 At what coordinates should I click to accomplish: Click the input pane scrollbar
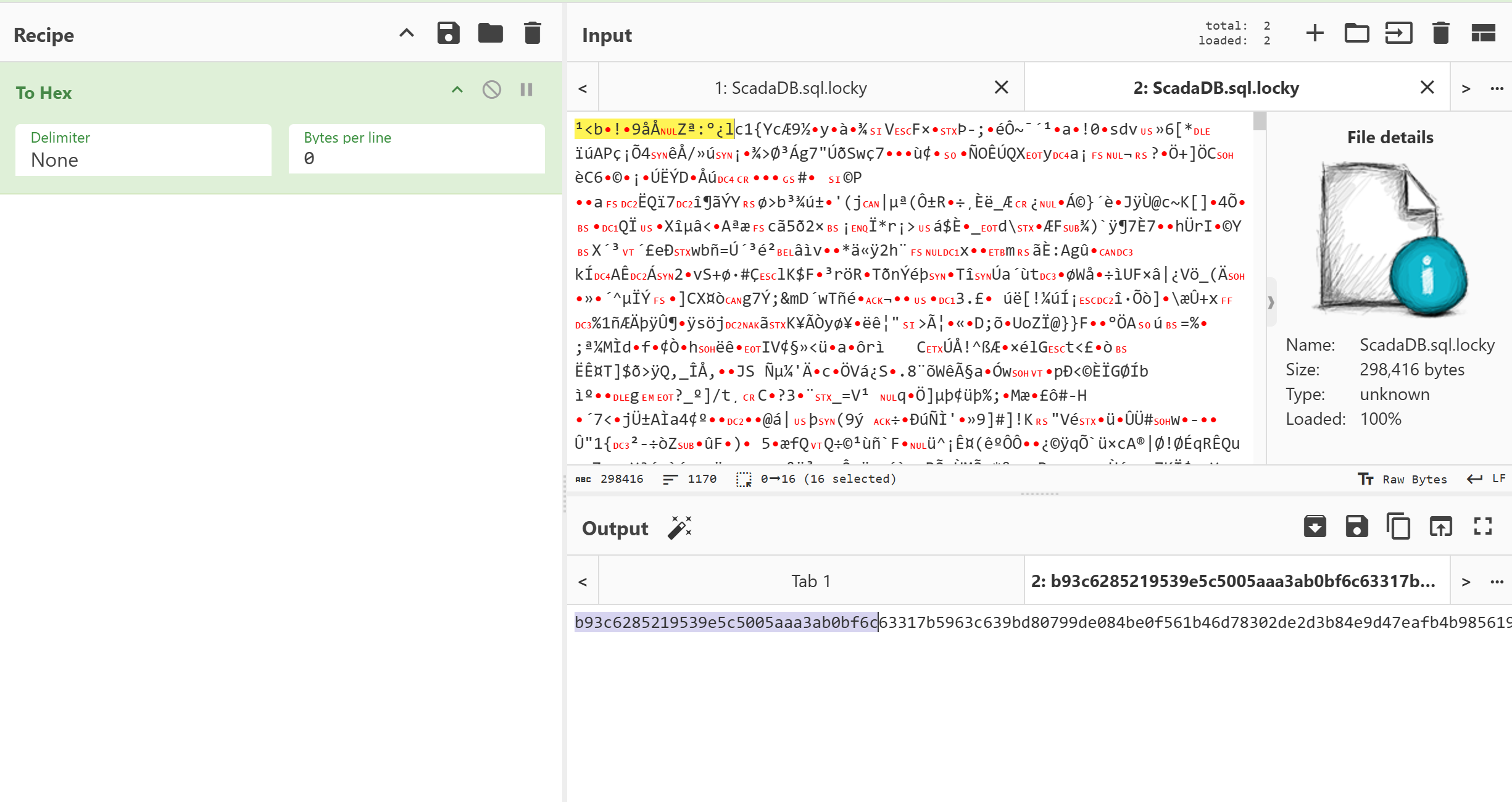tap(1260, 122)
